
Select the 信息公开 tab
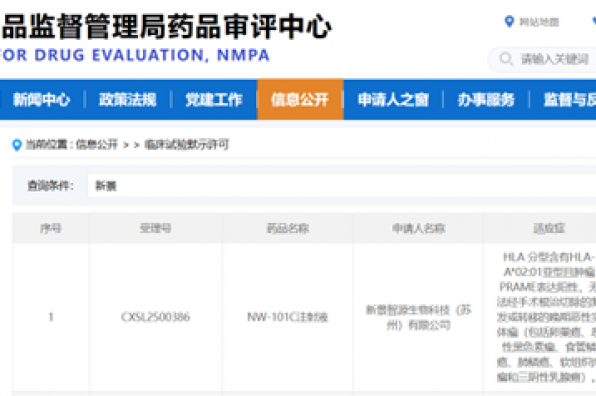300,100
